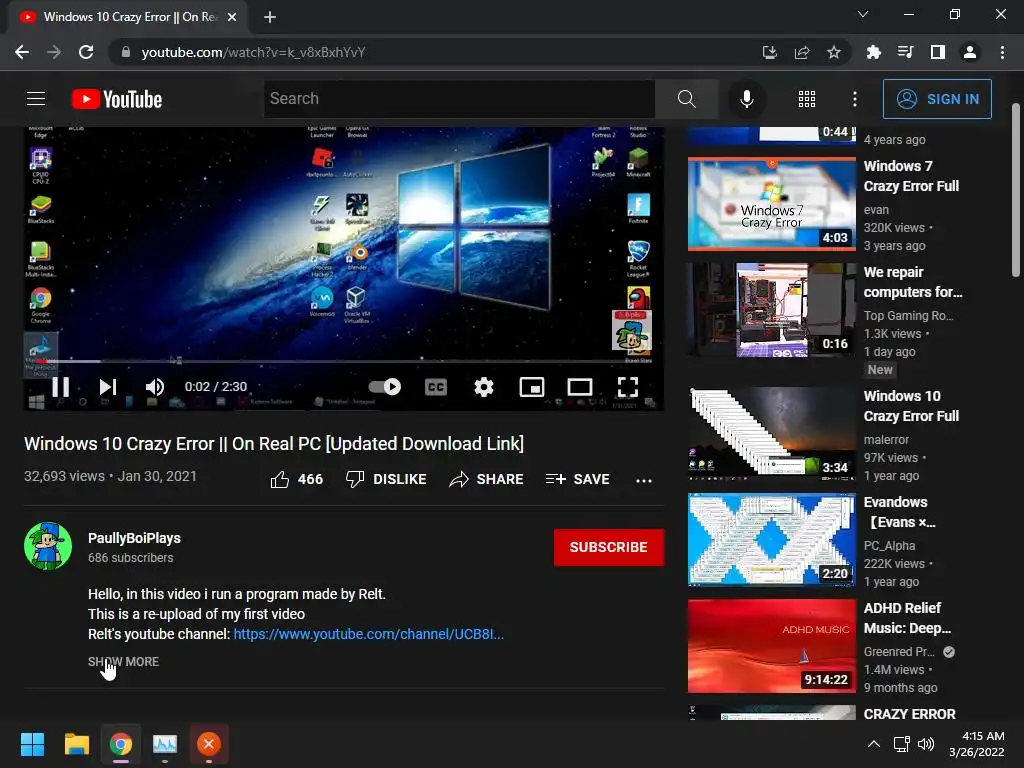The image size is (1024, 768).
Task: Go to YouTube home logo
Action: pos(117,99)
